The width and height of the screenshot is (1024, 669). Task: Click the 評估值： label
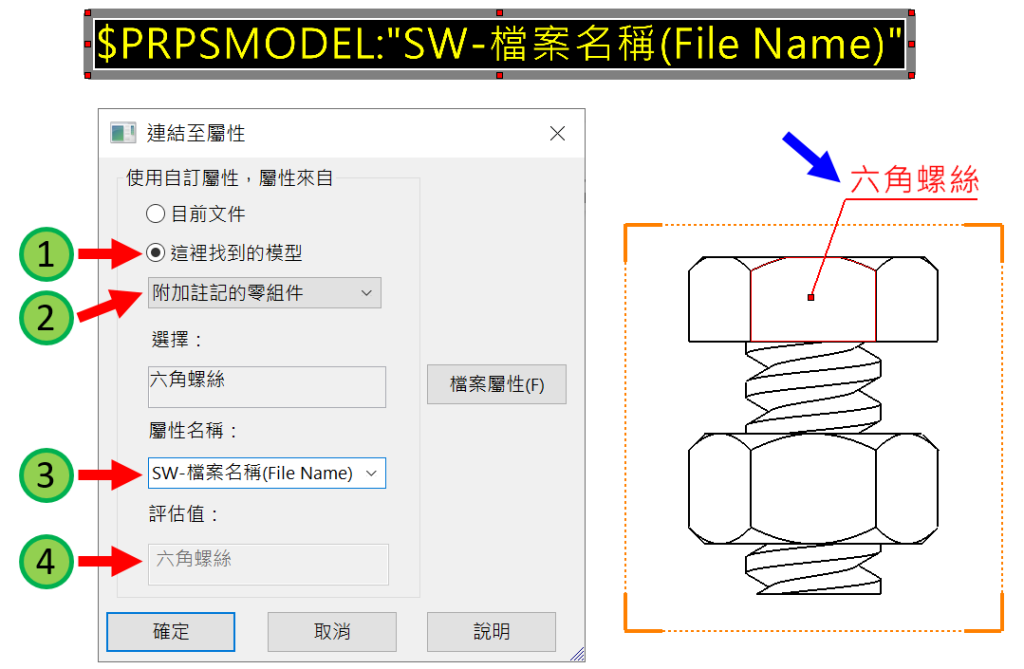pos(184,514)
